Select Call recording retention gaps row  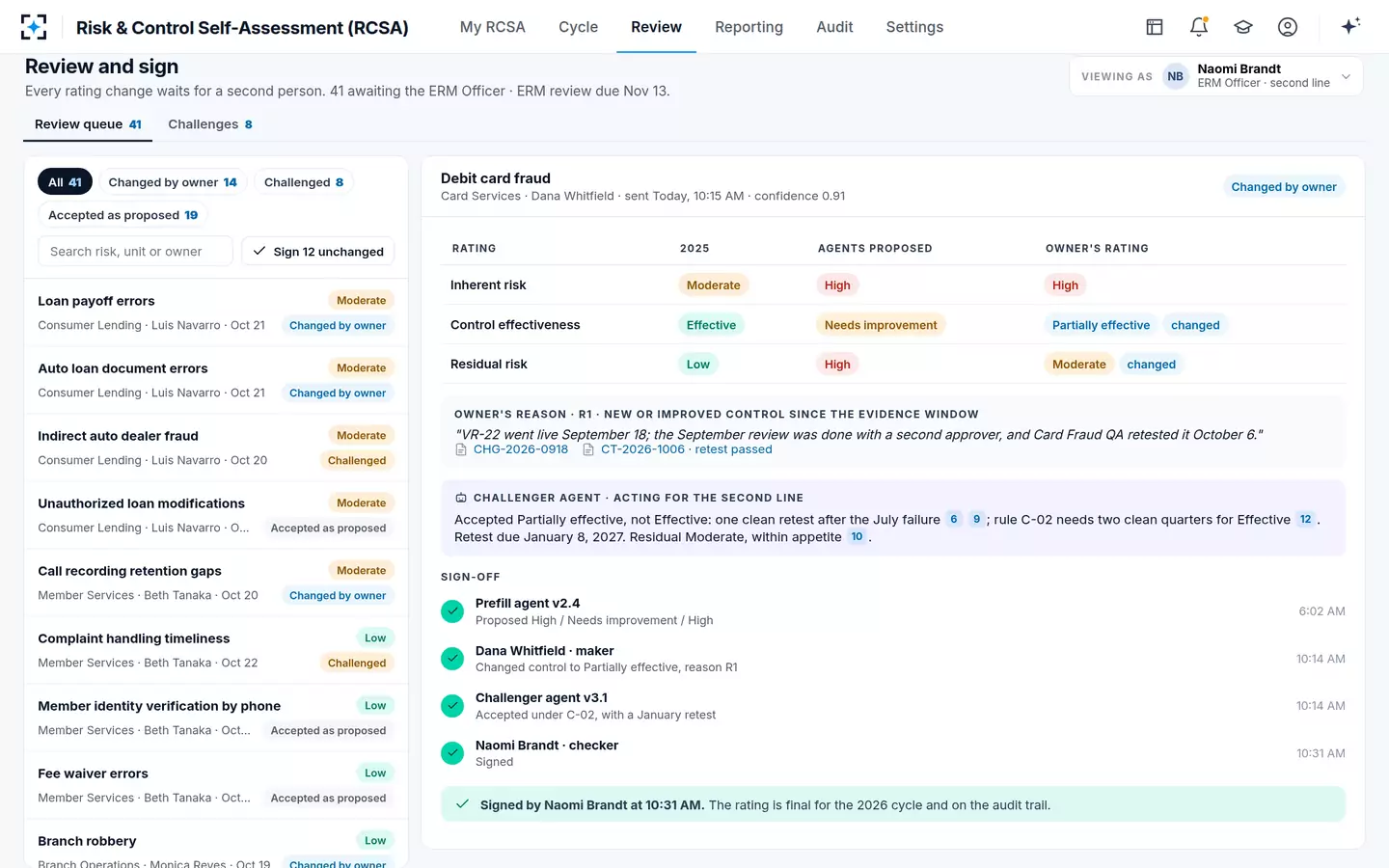(x=216, y=583)
